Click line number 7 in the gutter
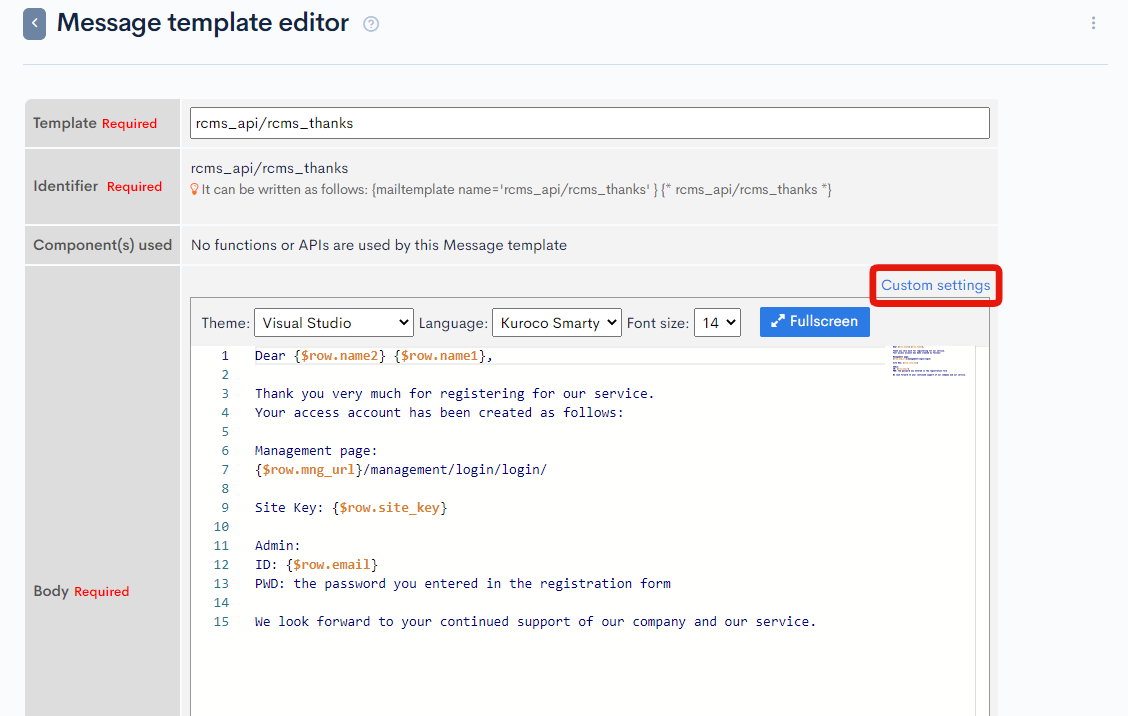 [x=225, y=470]
